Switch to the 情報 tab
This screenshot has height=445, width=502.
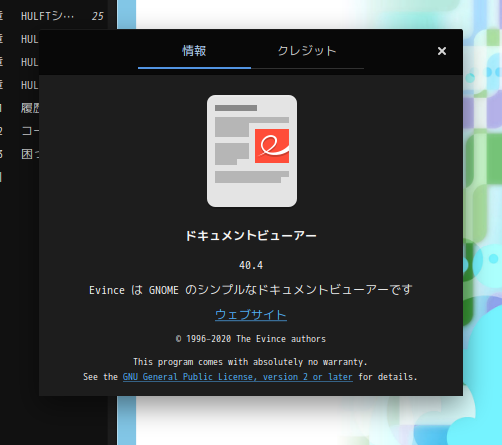point(194,51)
